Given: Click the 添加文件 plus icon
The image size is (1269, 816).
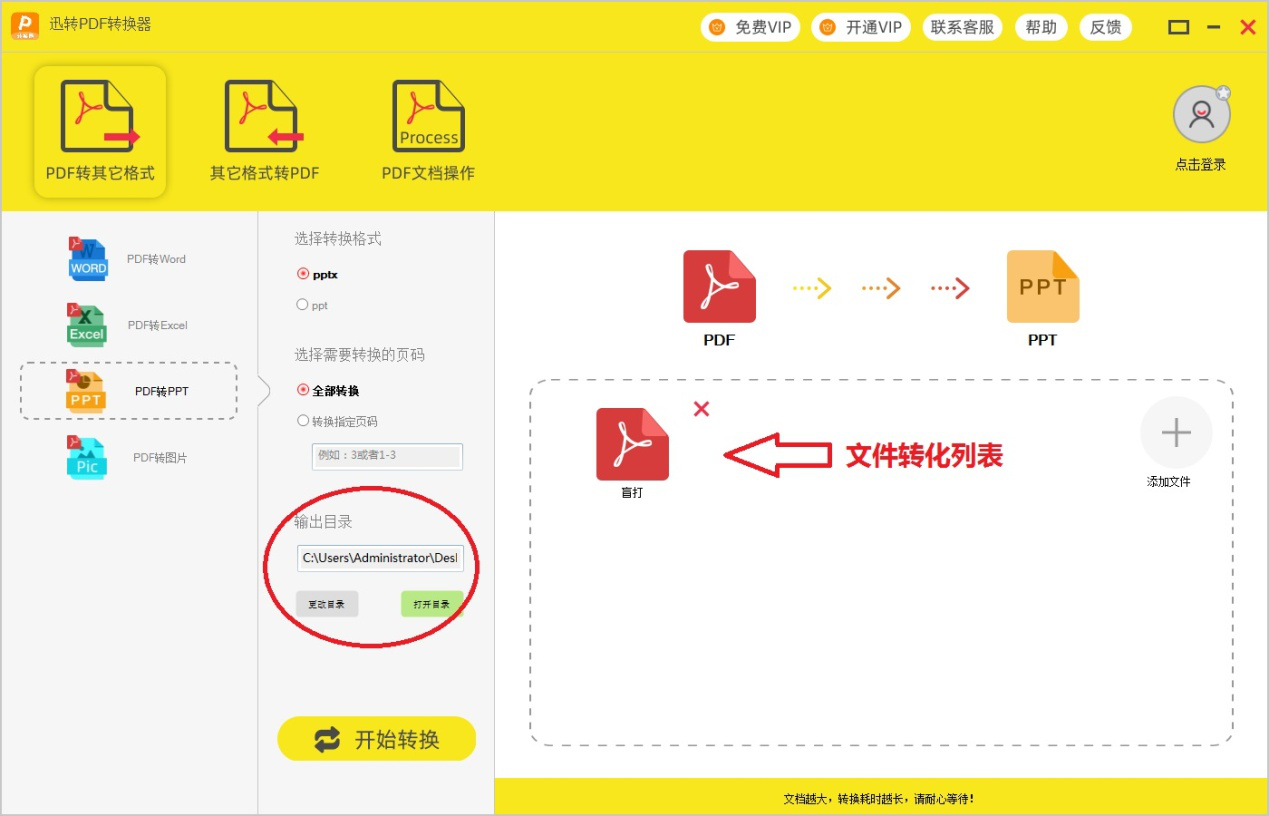Looking at the screenshot, I should click(1176, 432).
